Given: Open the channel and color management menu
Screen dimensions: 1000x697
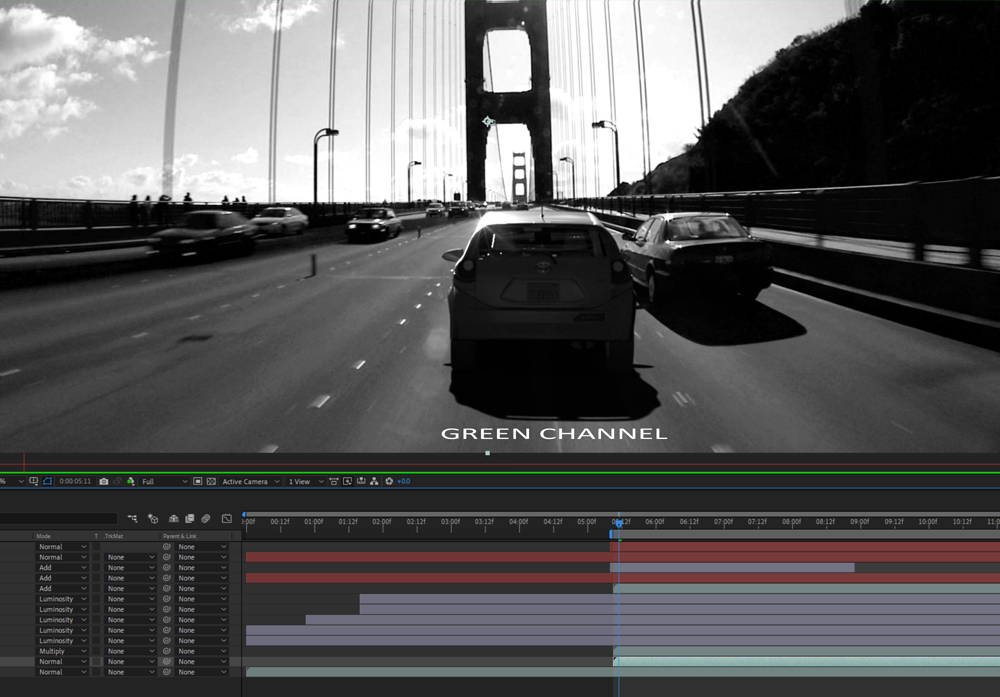Looking at the screenshot, I should 130,481.
